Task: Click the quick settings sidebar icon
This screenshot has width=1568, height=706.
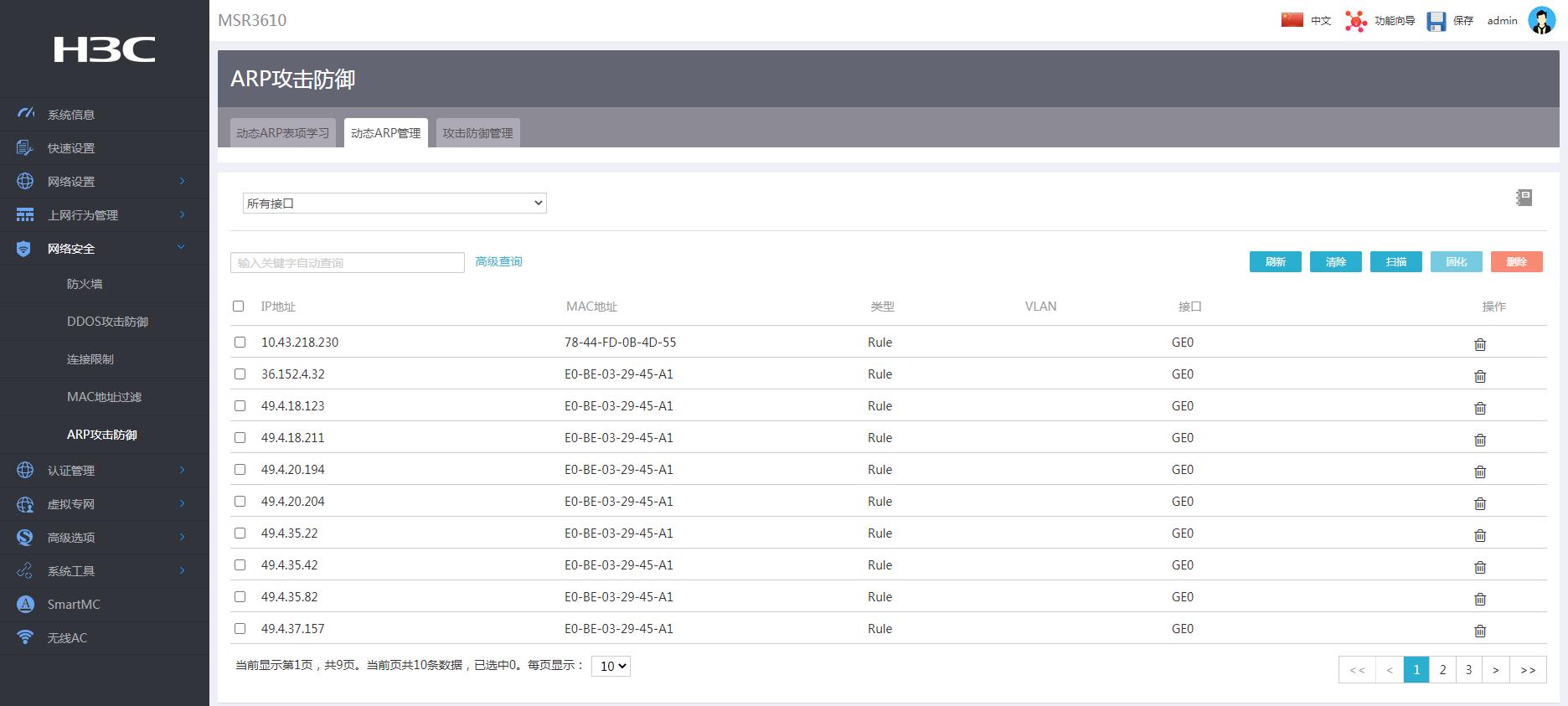Action: click(x=25, y=147)
